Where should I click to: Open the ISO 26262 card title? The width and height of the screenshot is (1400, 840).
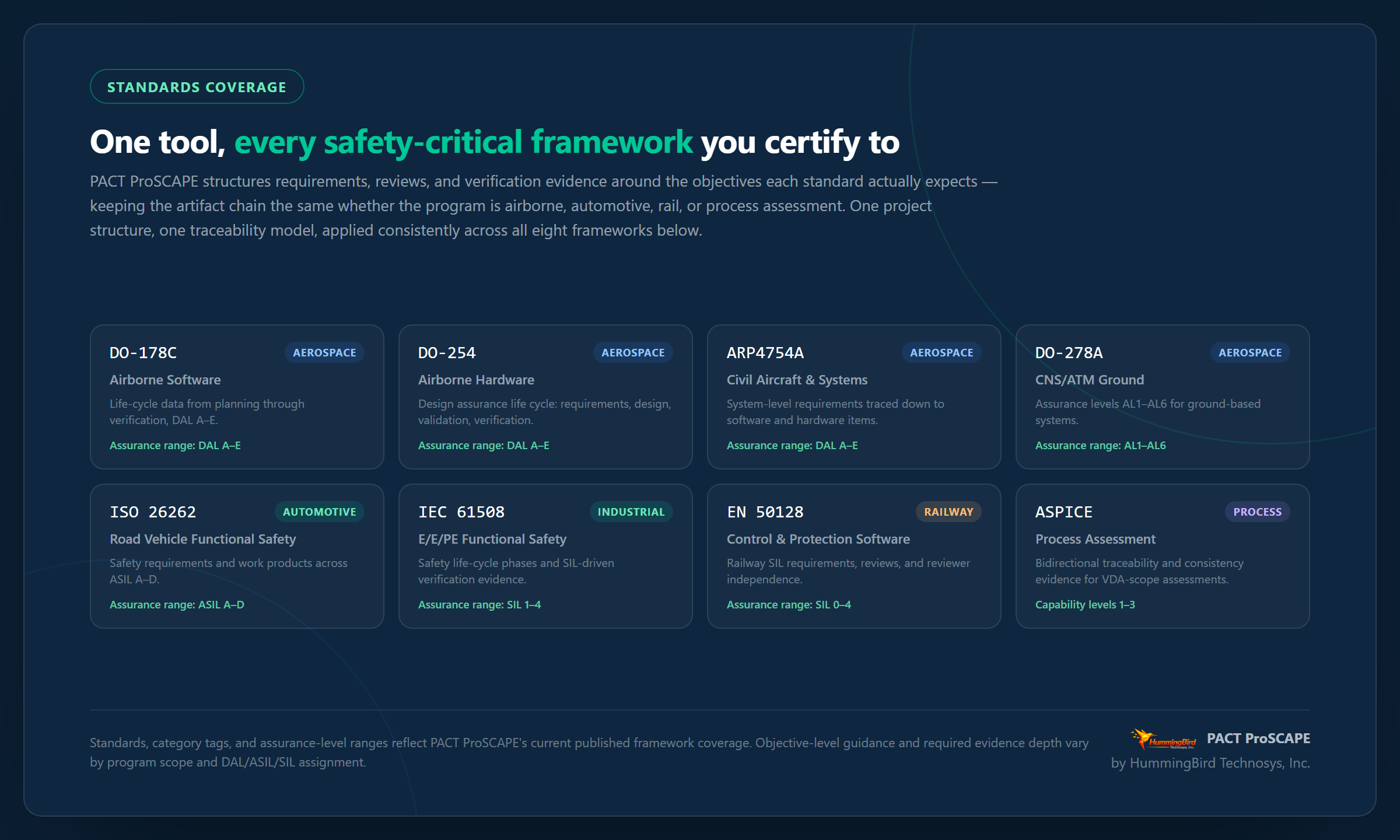pyautogui.click(x=153, y=512)
